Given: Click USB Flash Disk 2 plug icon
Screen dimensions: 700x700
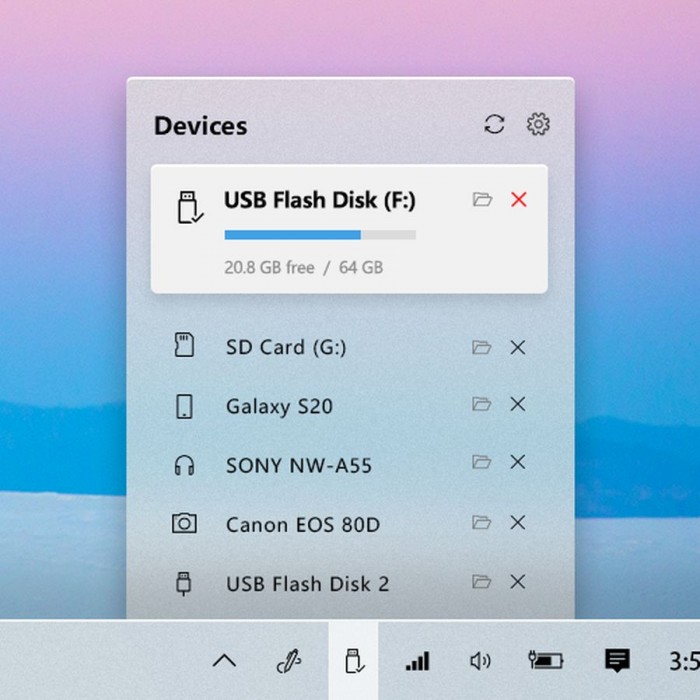Looking at the screenshot, I should tap(184, 583).
